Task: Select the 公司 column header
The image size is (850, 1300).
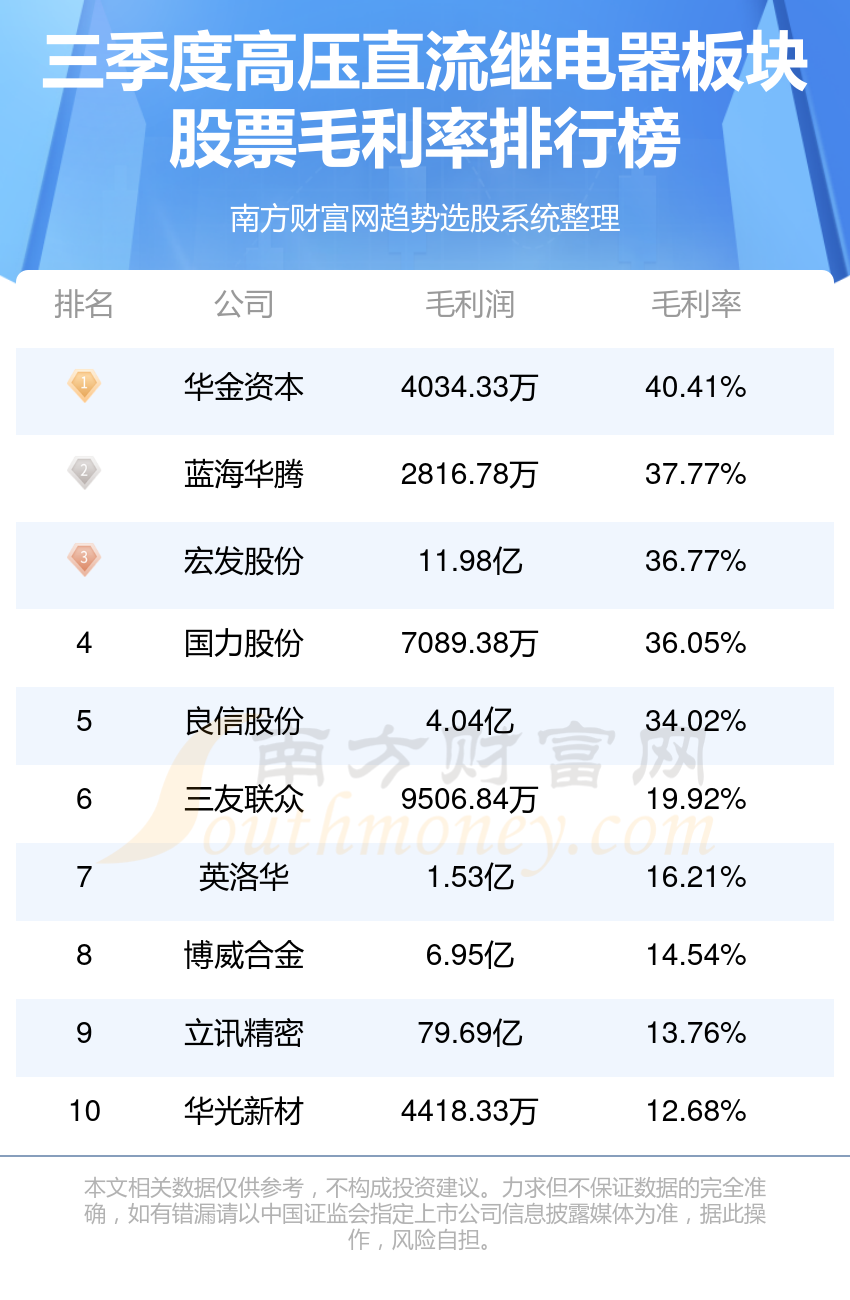Action: click(244, 304)
